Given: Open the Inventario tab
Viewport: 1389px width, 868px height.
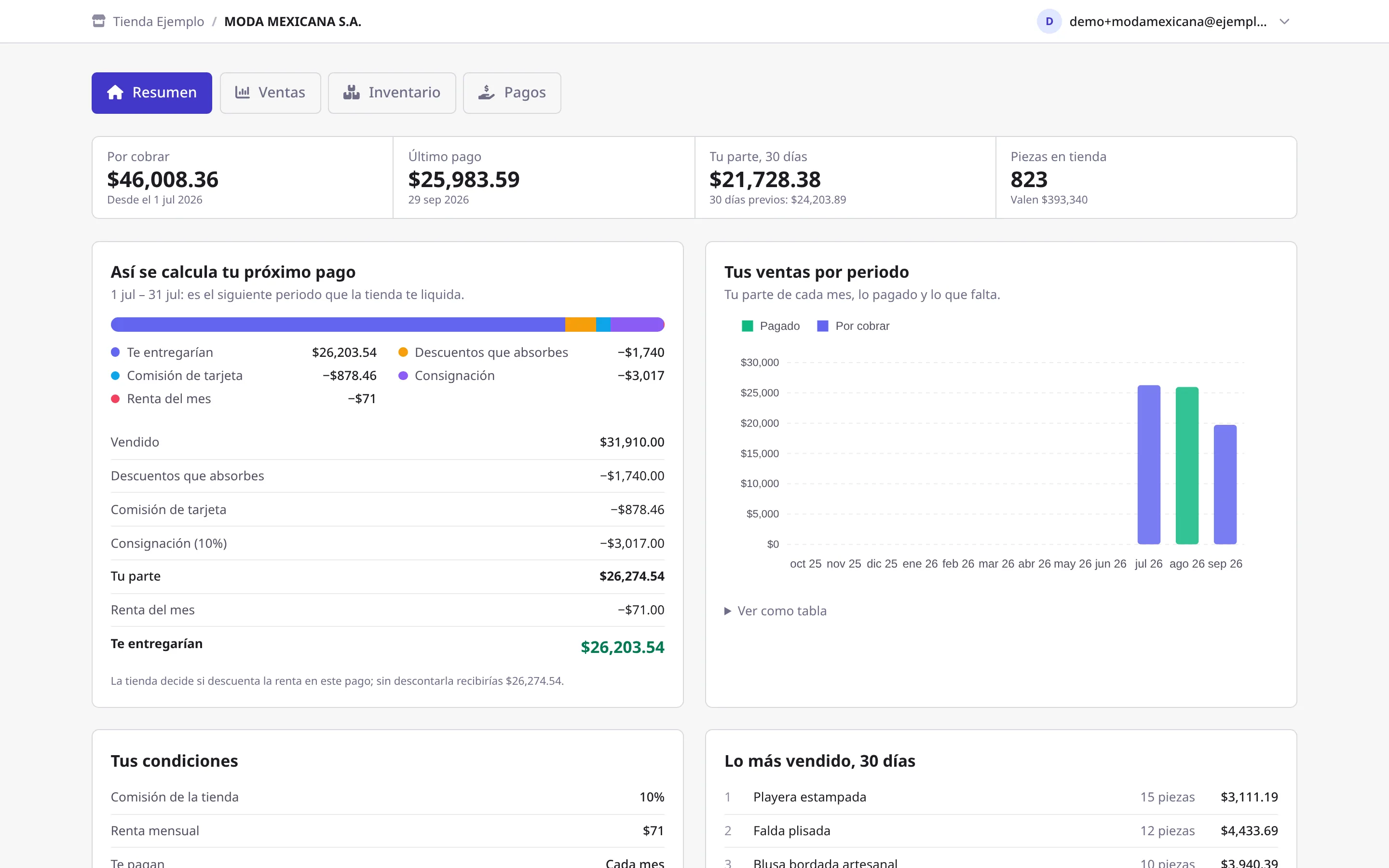Looking at the screenshot, I should 392,93.
